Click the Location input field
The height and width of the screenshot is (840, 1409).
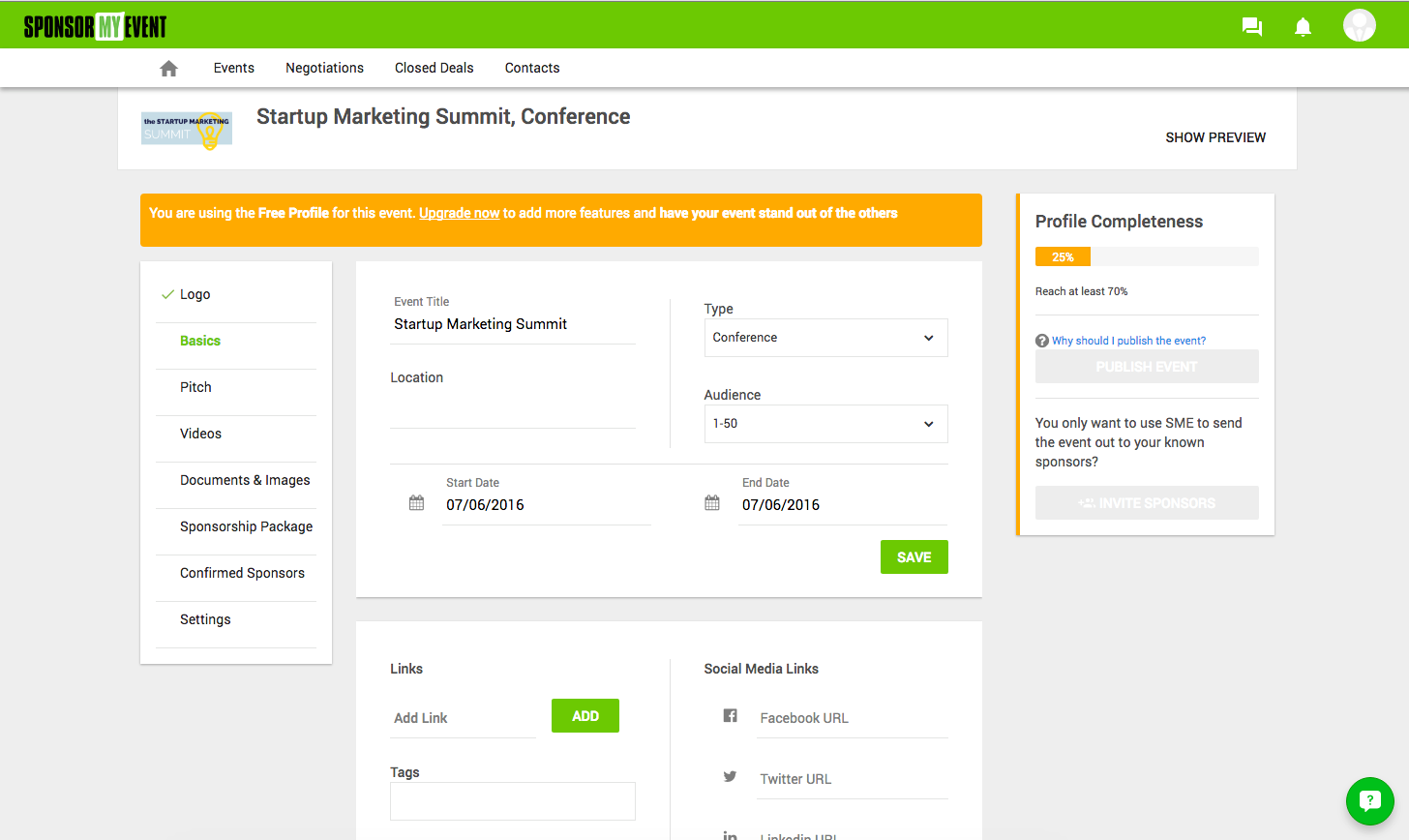click(512, 409)
